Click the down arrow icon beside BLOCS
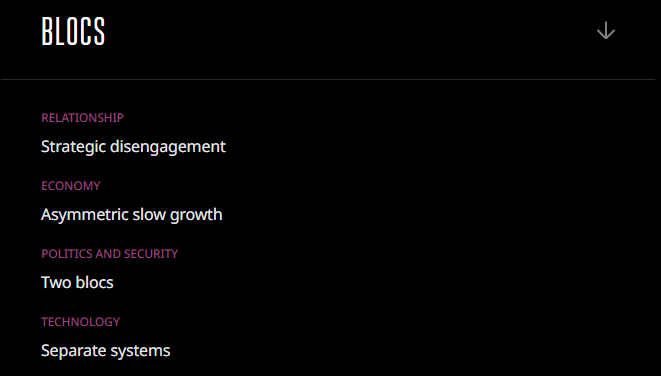Screen dimensions: 661x376 click(606, 31)
